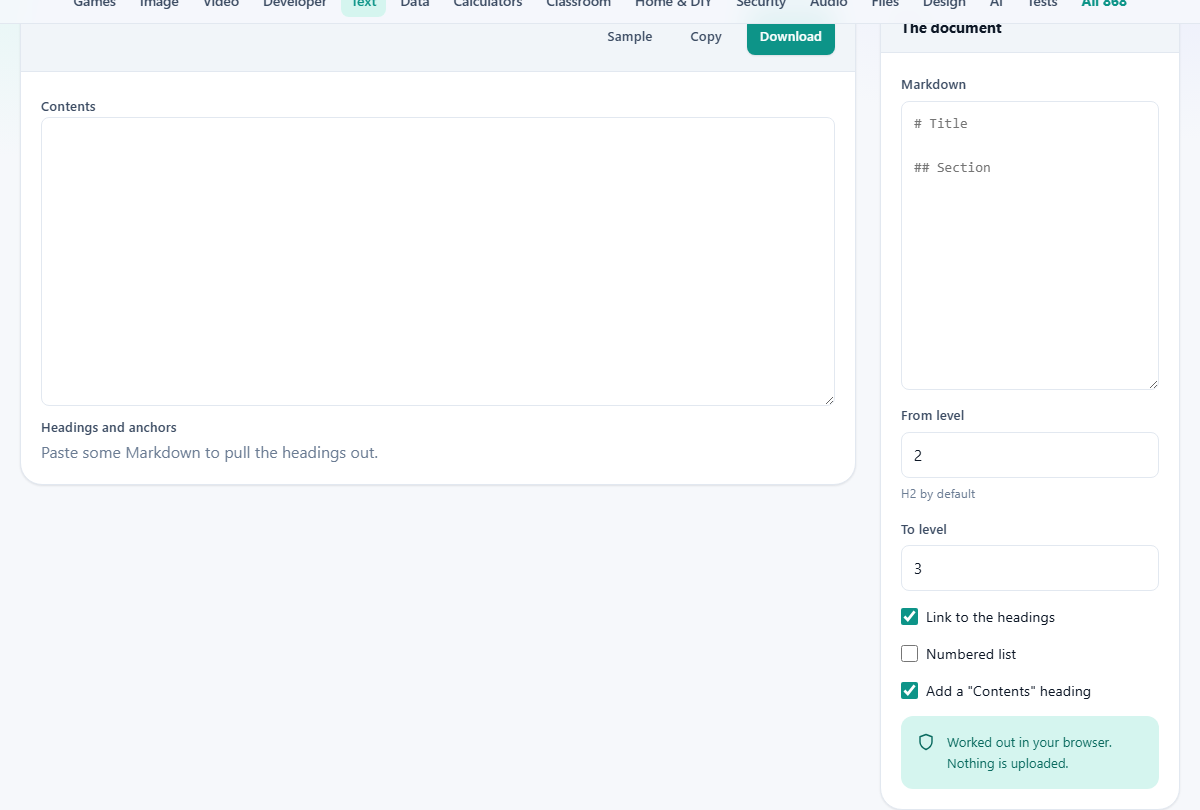Click the "From level" label

click(x=933, y=415)
